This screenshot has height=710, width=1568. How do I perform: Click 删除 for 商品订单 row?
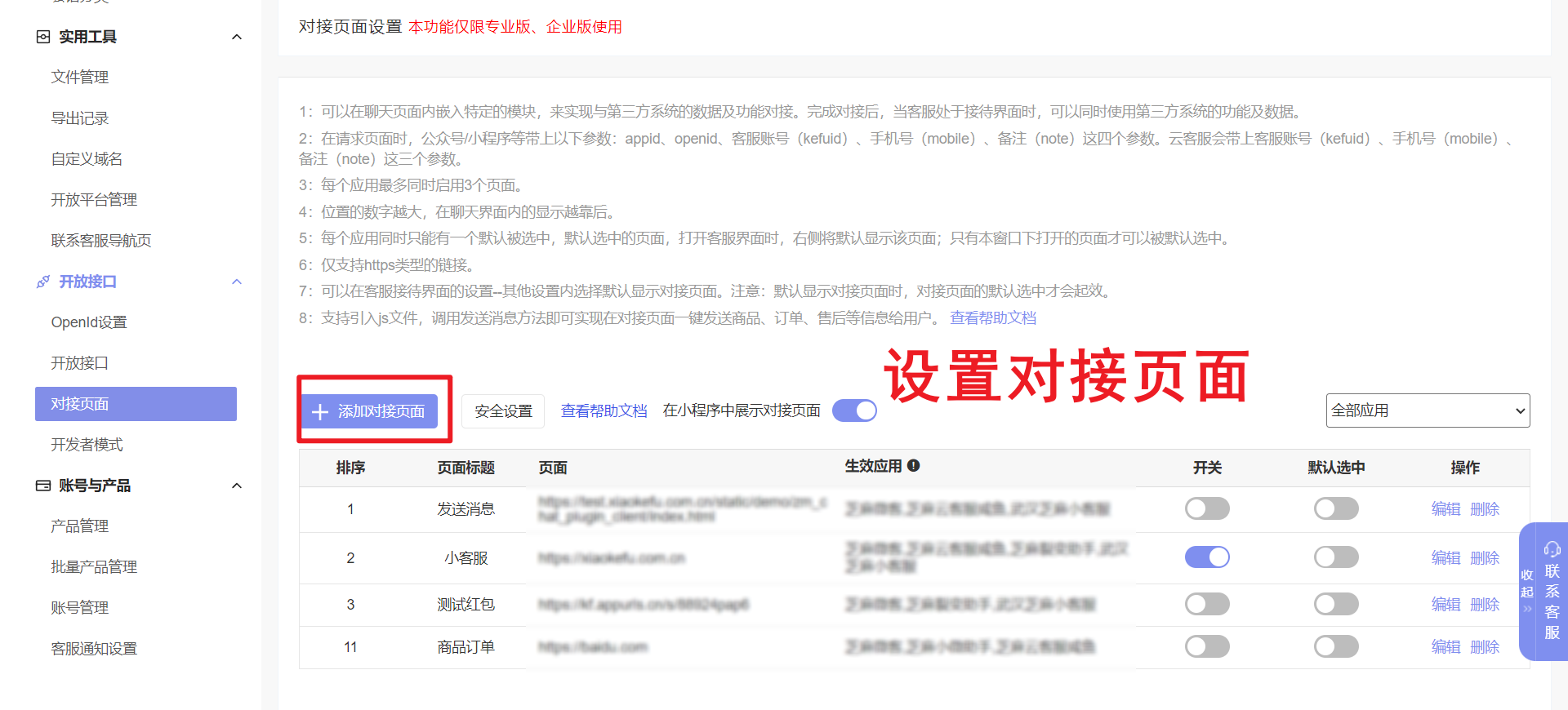pos(1485,646)
